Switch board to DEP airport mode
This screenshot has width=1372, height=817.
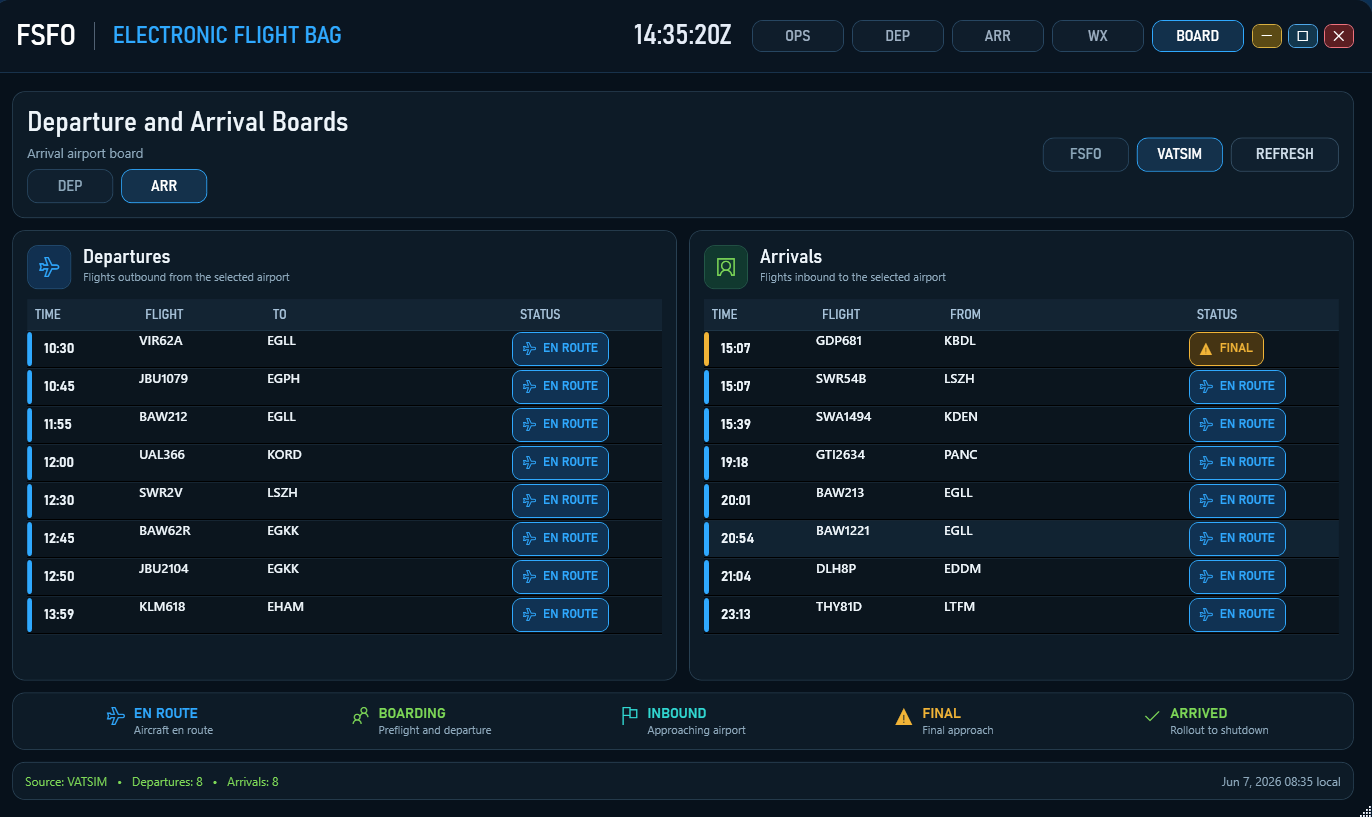click(x=70, y=186)
